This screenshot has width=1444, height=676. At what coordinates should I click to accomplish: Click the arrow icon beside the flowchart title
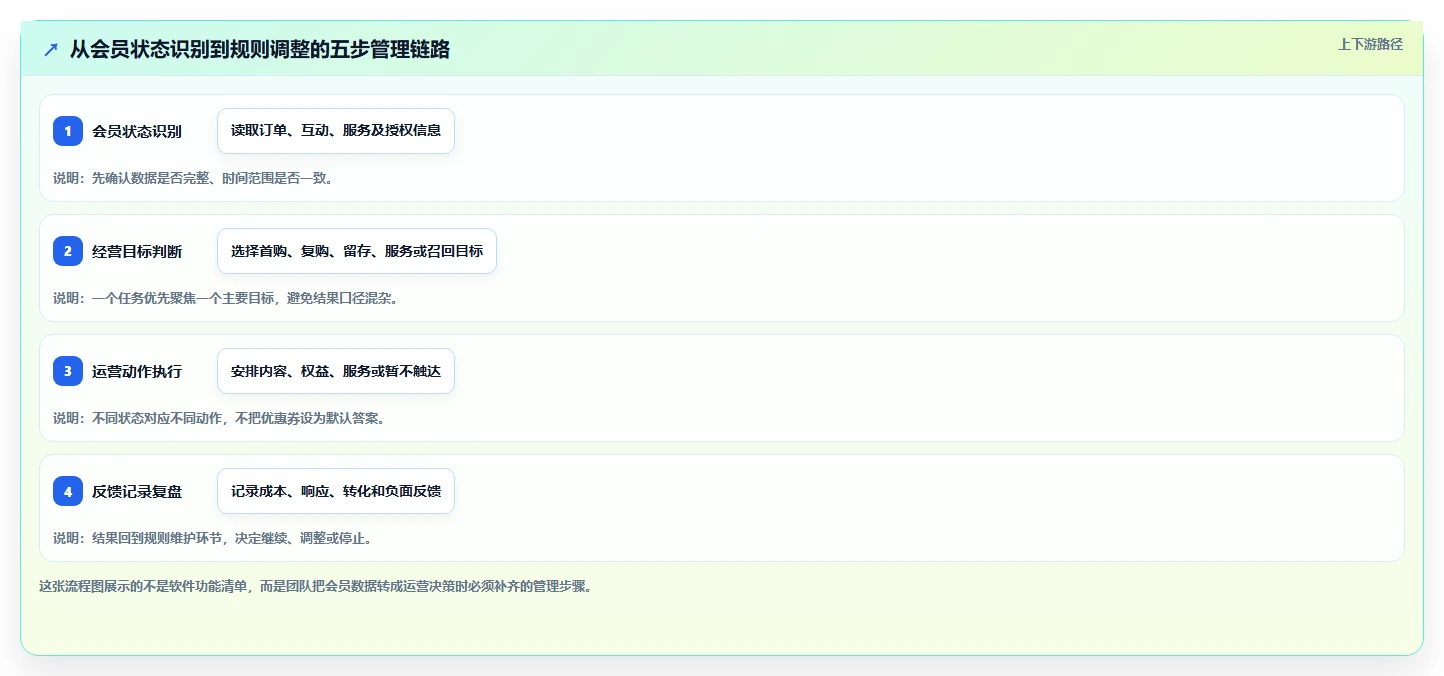(51, 49)
